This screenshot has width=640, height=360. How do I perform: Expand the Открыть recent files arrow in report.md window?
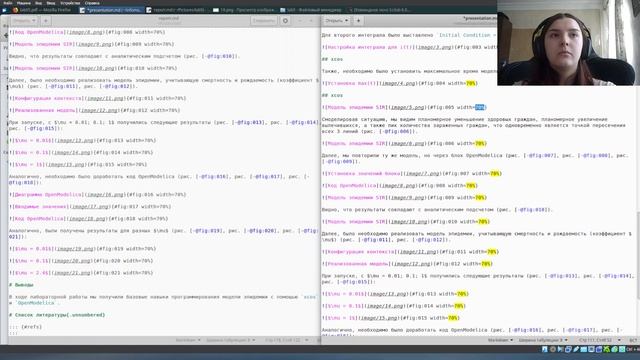tap(34, 20)
